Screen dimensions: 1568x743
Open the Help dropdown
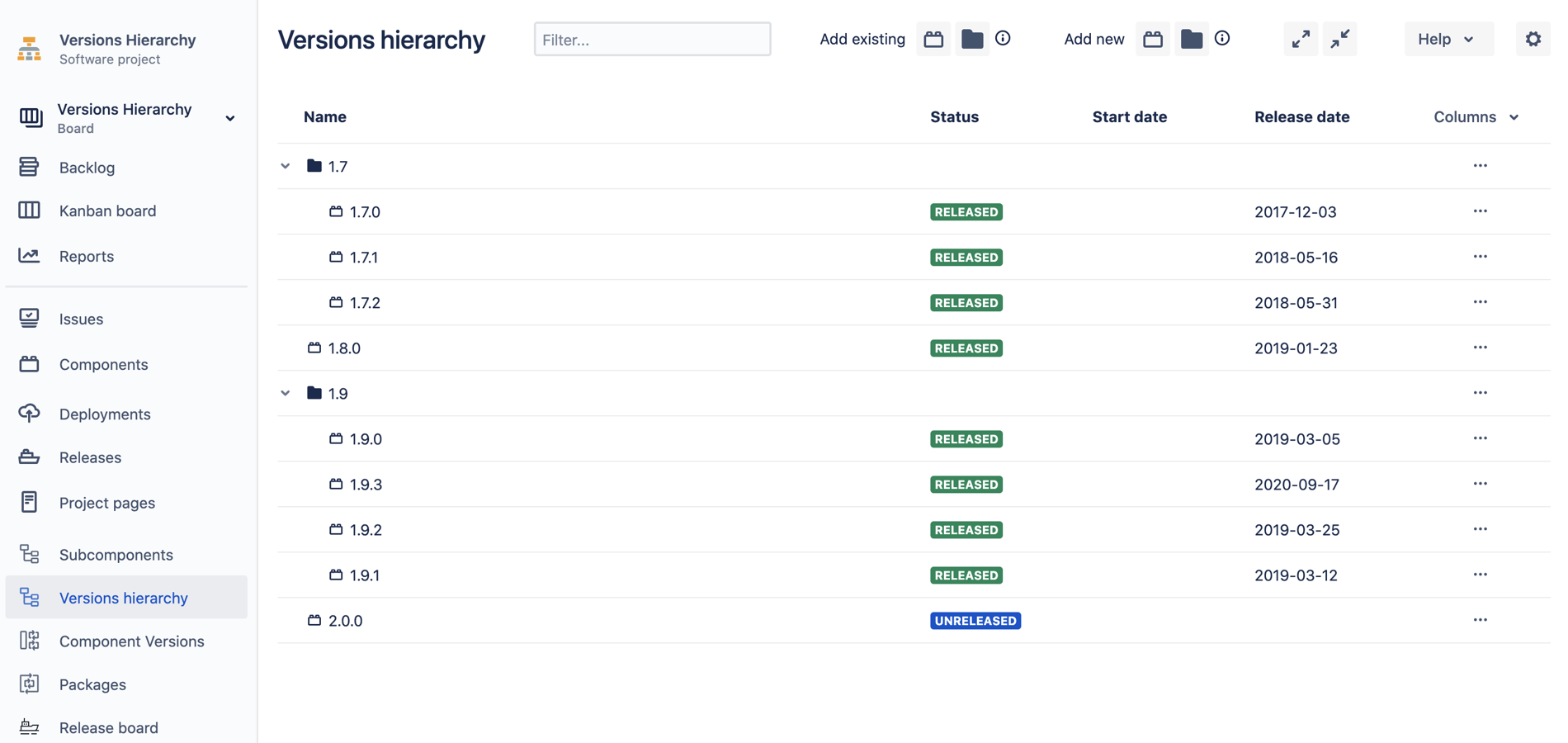pos(1449,39)
